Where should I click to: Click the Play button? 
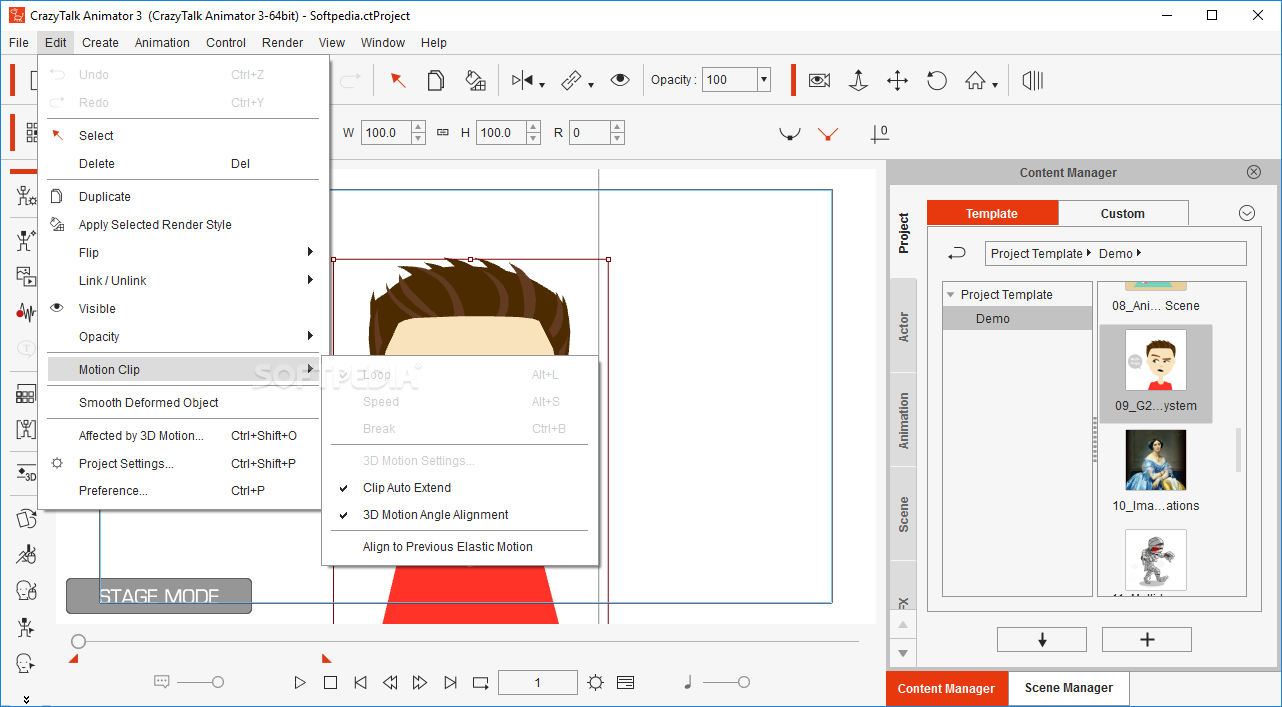(x=300, y=683)
